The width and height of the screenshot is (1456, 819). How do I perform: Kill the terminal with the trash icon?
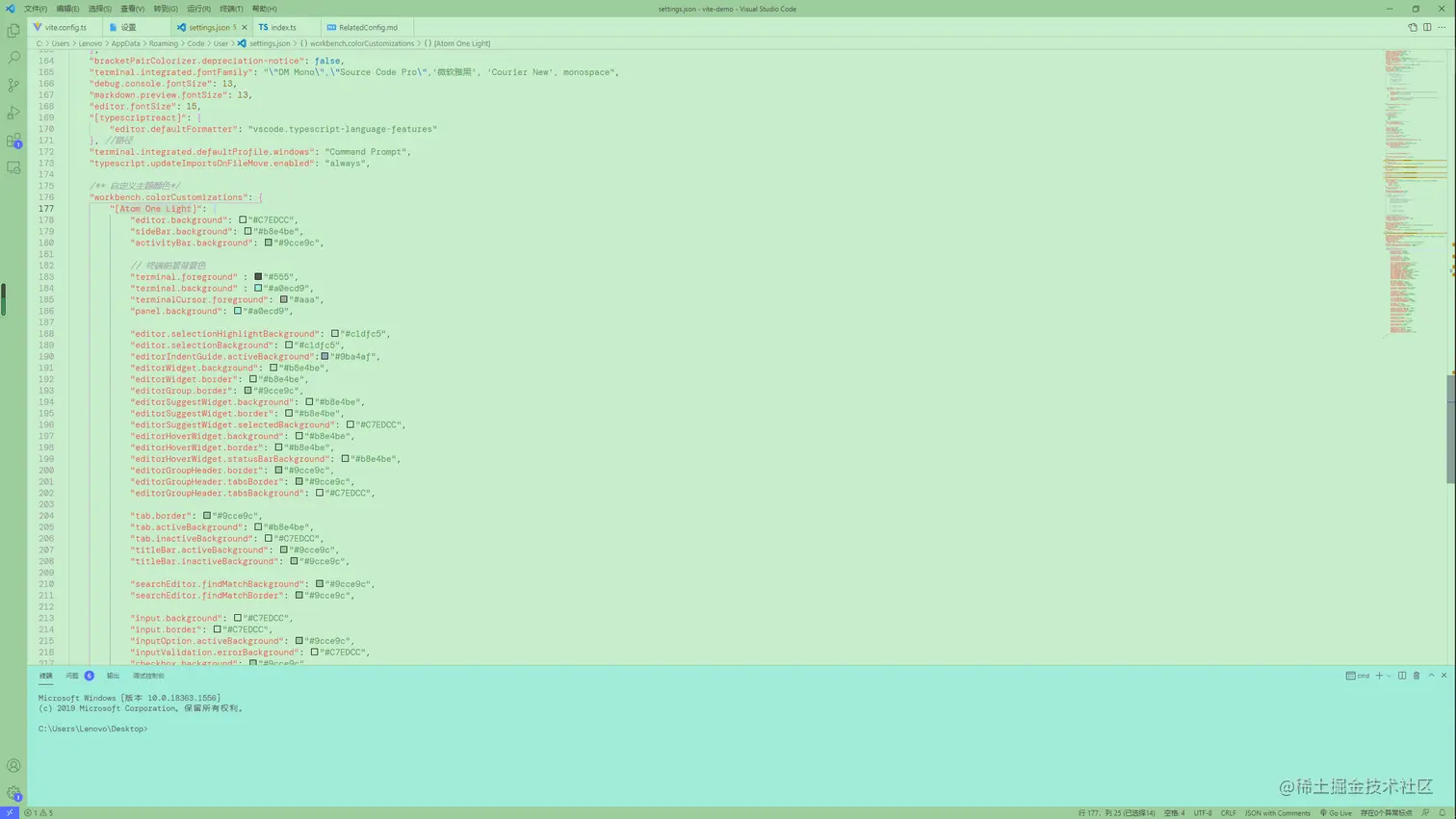pyautogui.click(x=1417, y=676)
